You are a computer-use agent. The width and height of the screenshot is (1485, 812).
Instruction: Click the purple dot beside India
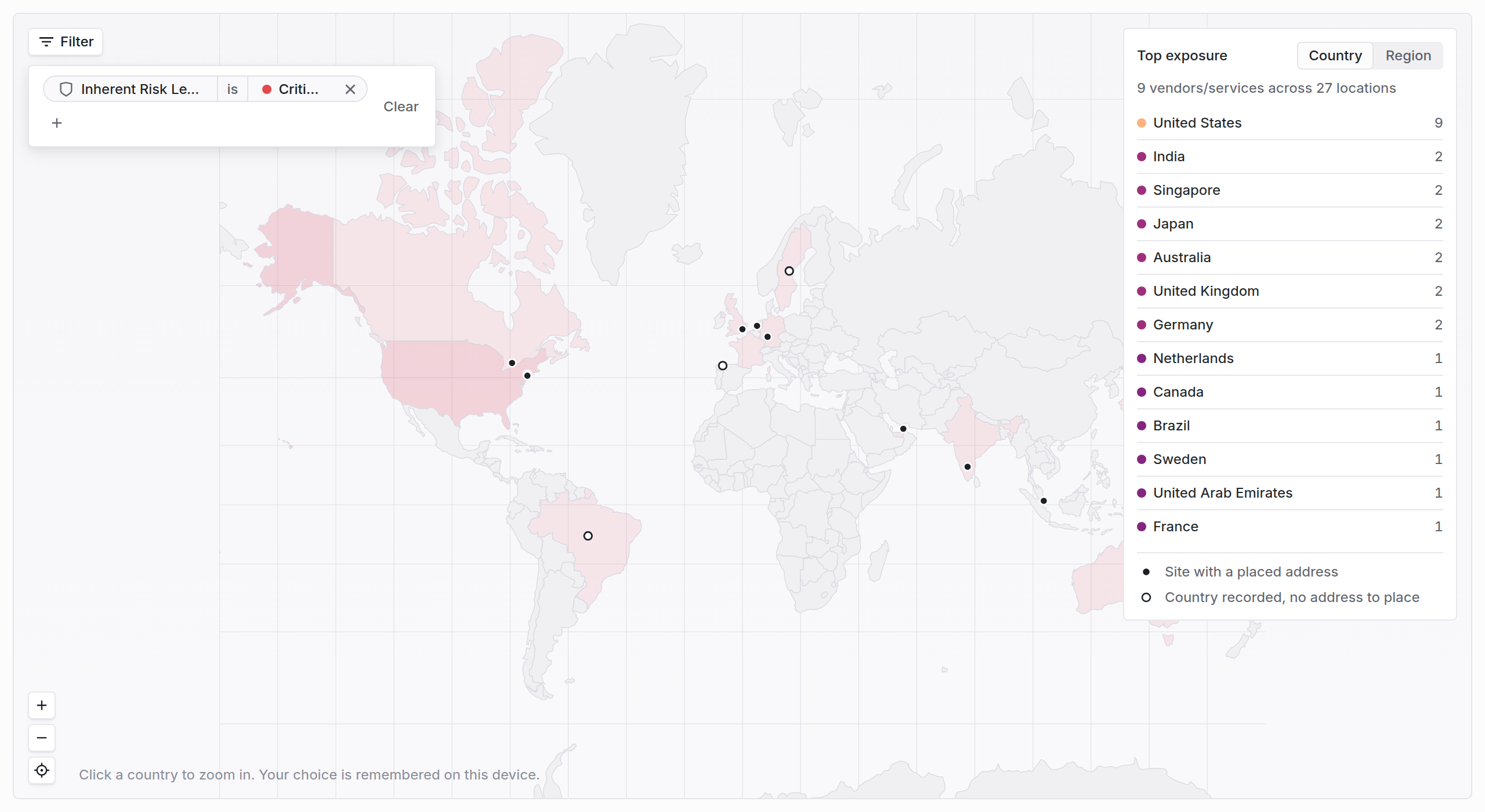coord(1142,157)
